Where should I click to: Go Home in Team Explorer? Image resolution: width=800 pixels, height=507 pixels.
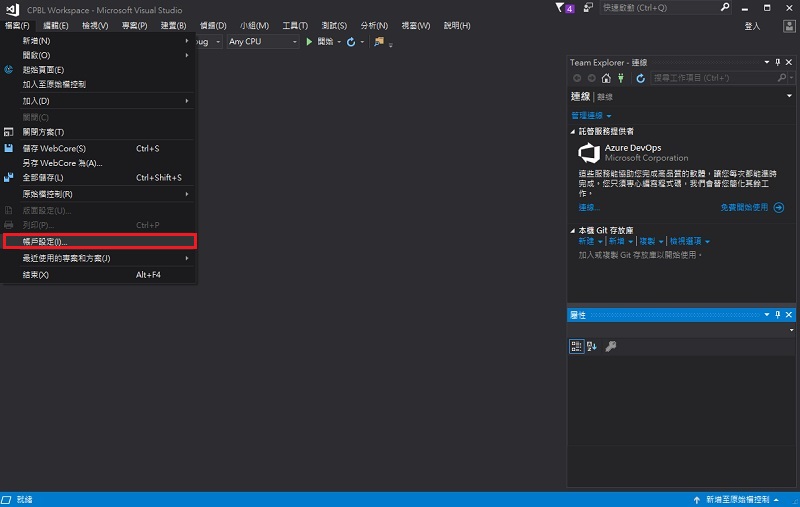click(606, 78)
